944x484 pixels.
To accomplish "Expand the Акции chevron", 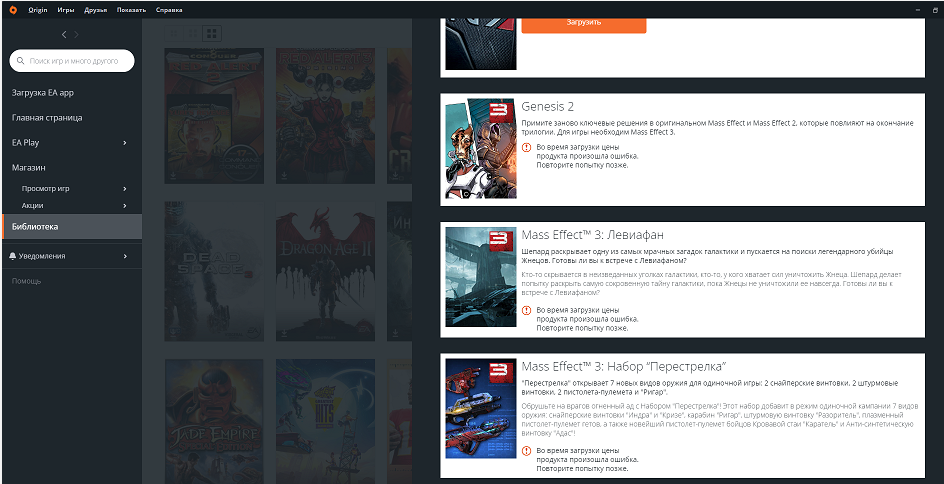I will click(x=125, y=206).
